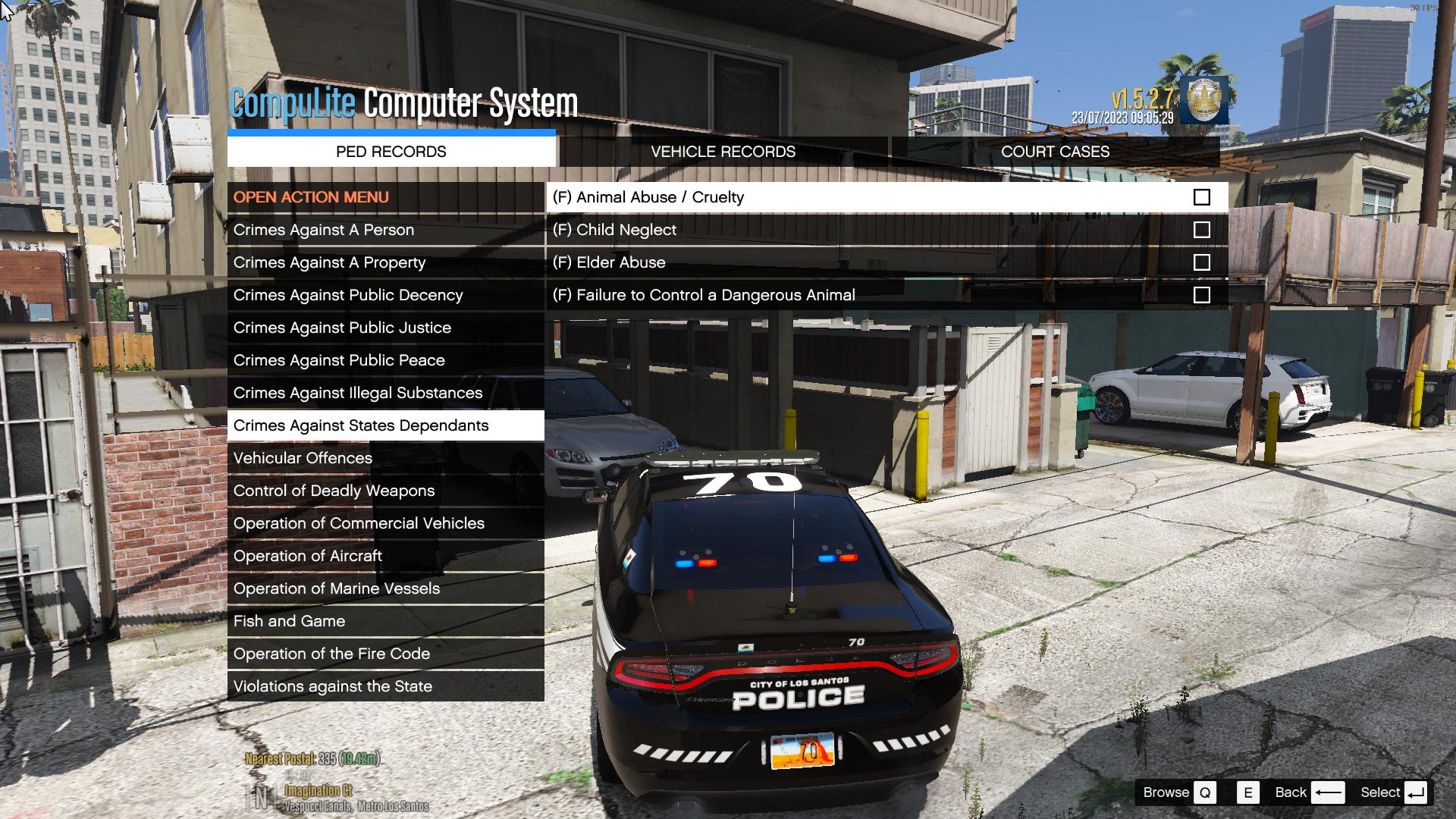The height and width of the screenshot is (819, 1456).
Task: Switch to VEHICLE RECORDS tab
Action: [722, 151]
